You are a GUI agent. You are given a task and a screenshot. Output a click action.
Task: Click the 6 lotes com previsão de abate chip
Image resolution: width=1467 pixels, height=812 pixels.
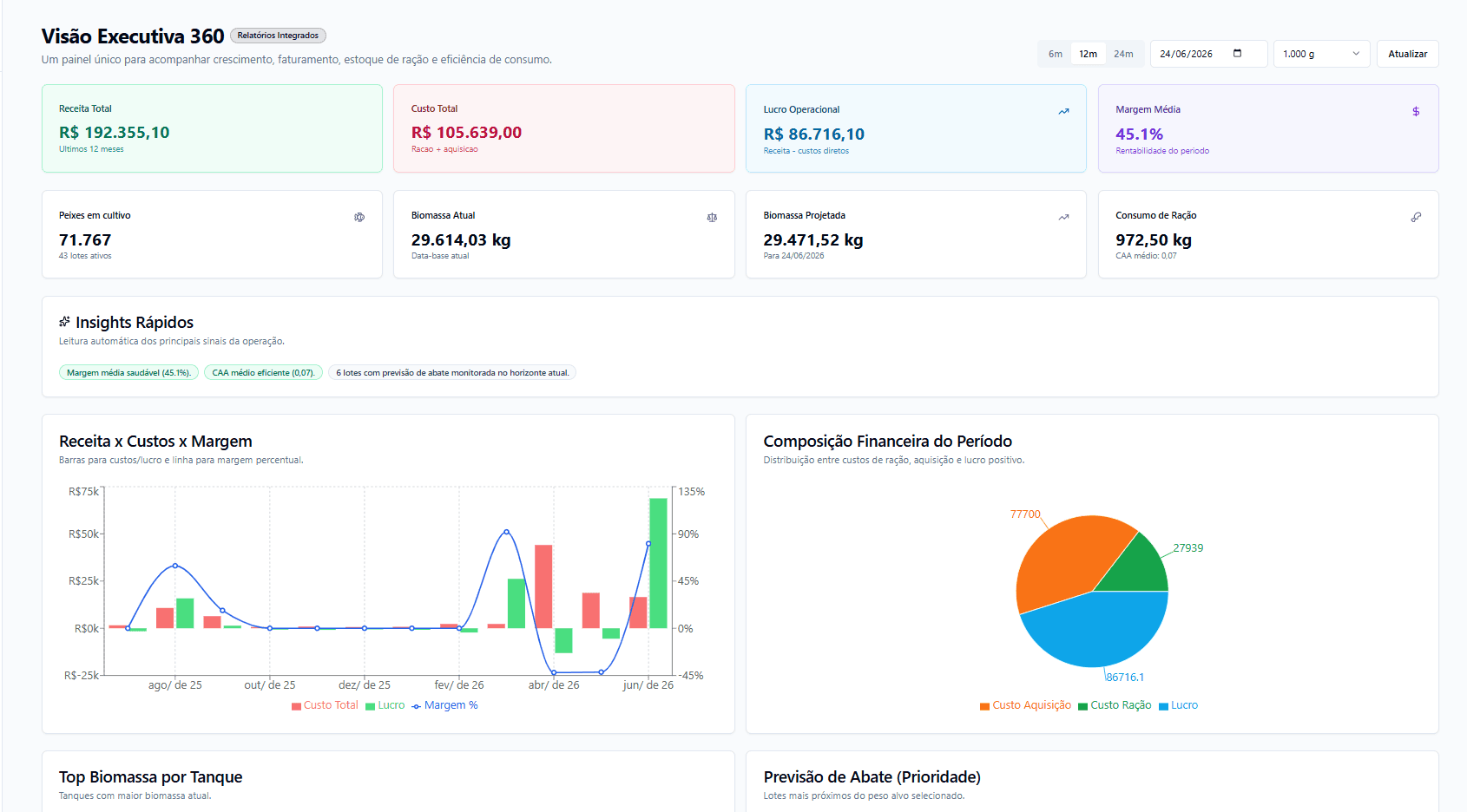pyautogui.click(x=452, y=373)
